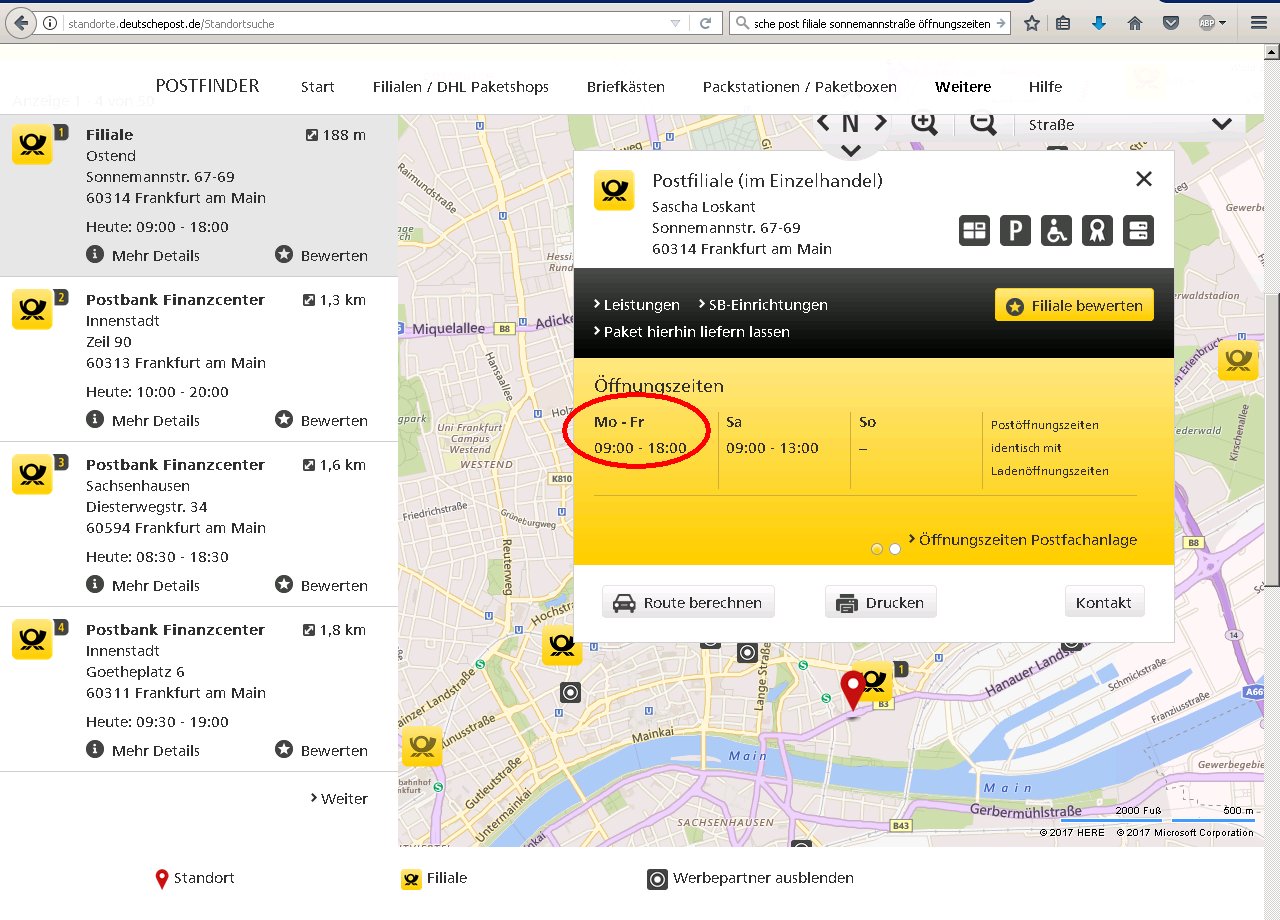Open Packstationen / Paketboxen tab

(x=800, y=87)
